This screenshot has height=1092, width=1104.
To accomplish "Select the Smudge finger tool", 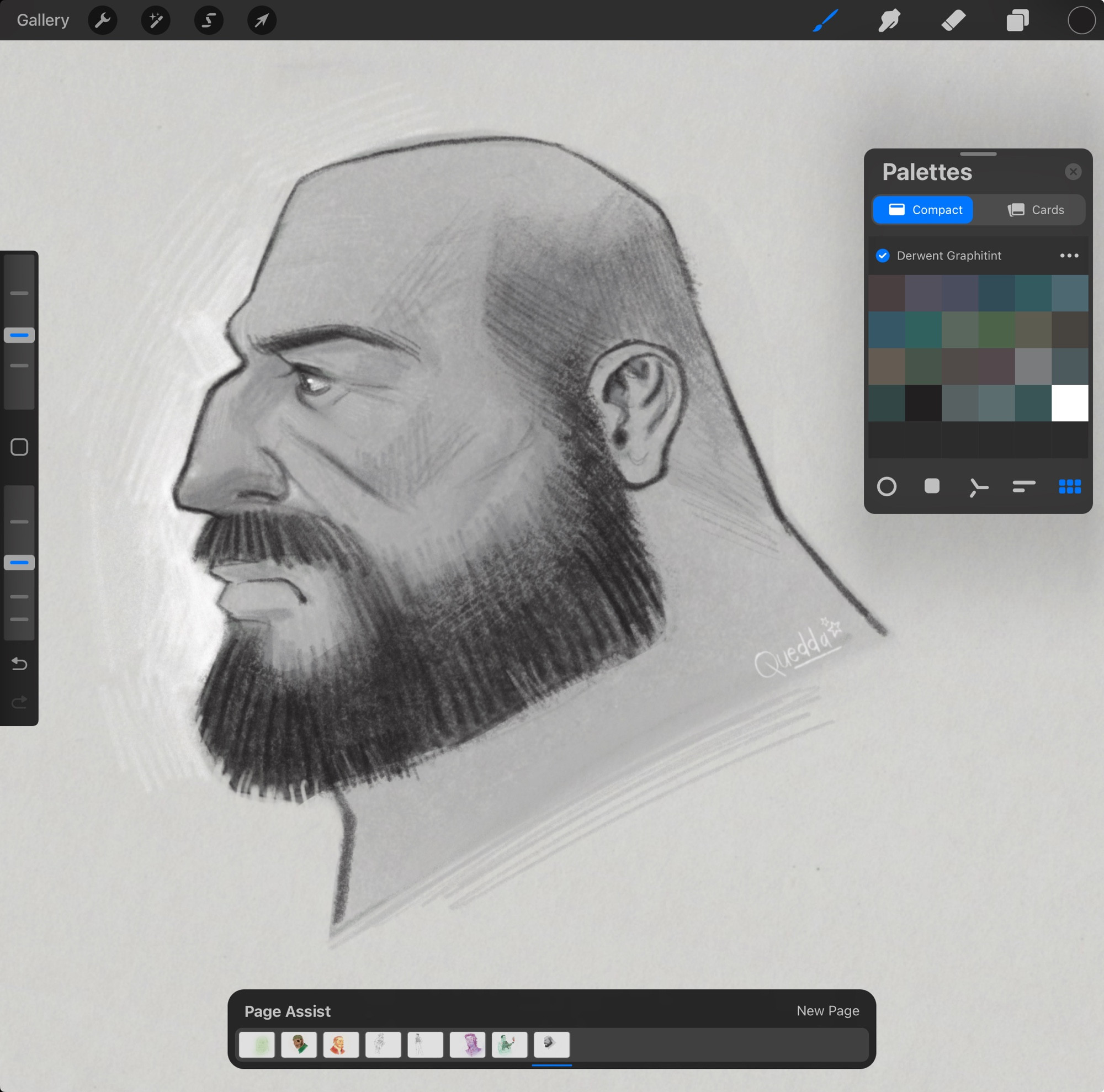I will (x=889, y=20).
